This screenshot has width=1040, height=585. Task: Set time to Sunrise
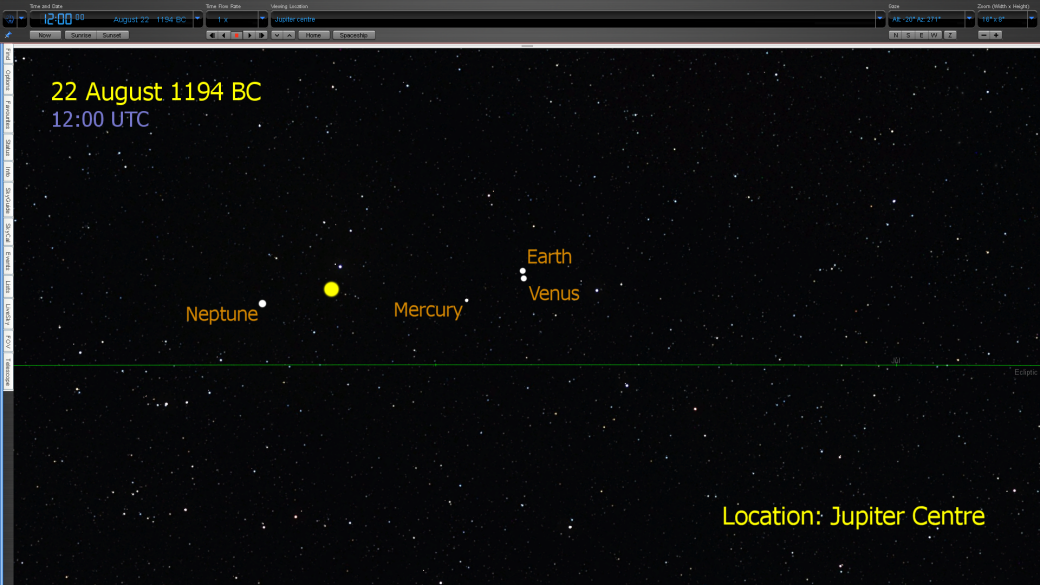click(81, 35)
